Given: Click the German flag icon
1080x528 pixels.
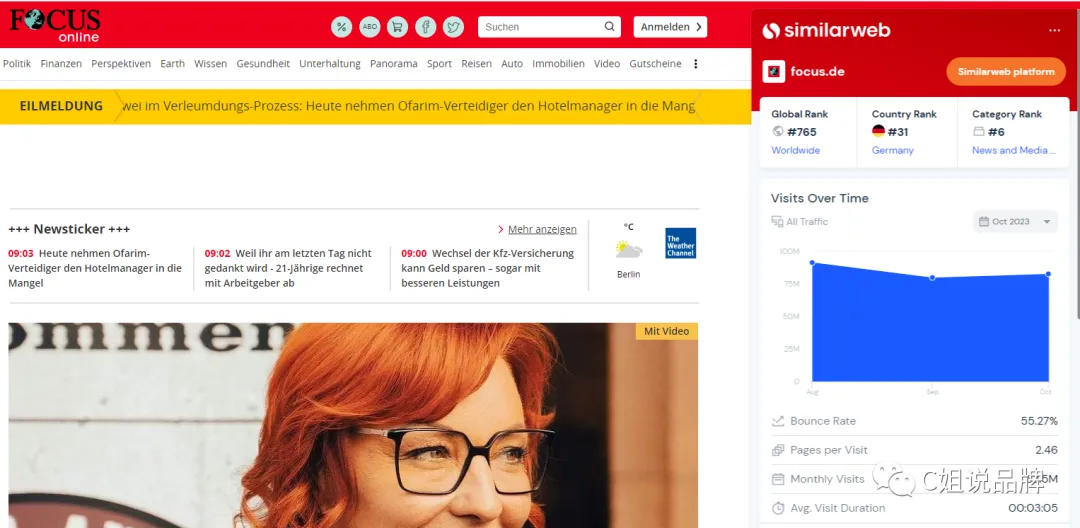Looking at the screenshot, I should 878,131.
